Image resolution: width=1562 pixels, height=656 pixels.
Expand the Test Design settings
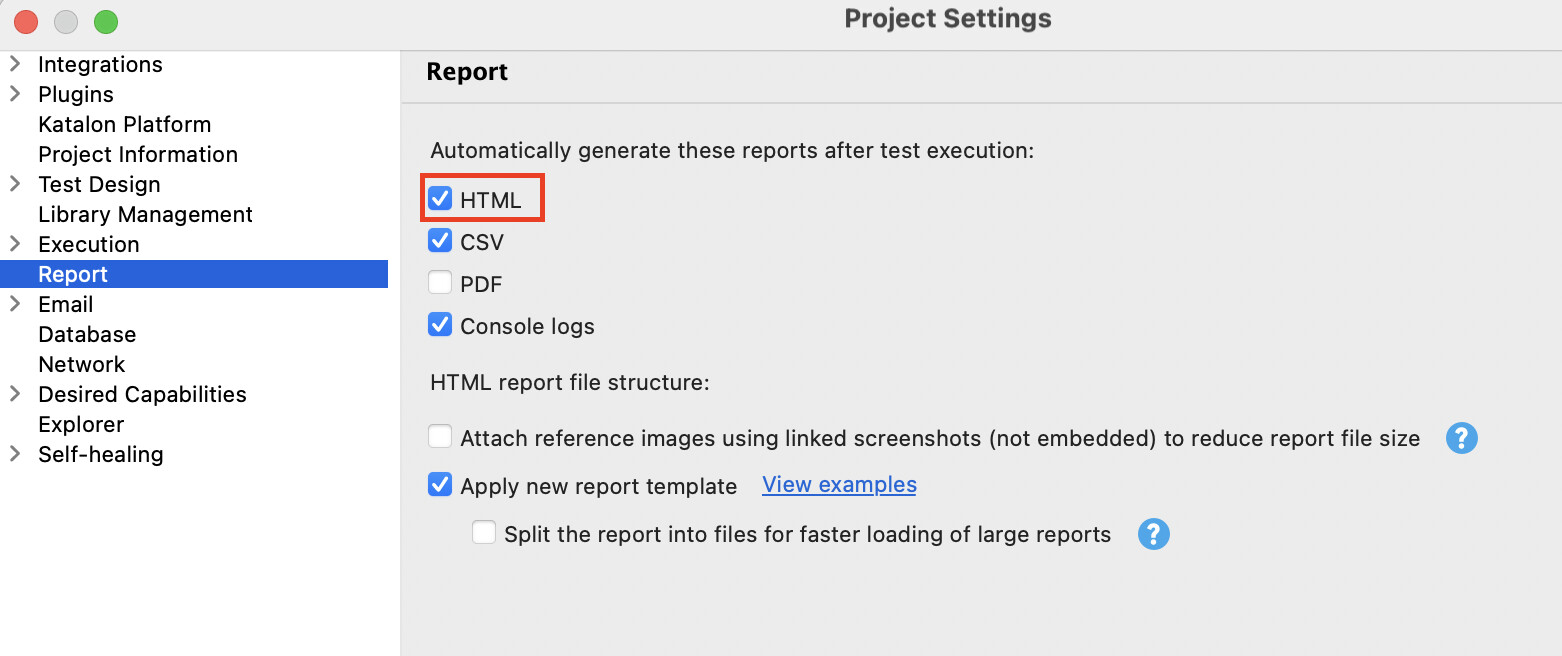tap(15, 184)
